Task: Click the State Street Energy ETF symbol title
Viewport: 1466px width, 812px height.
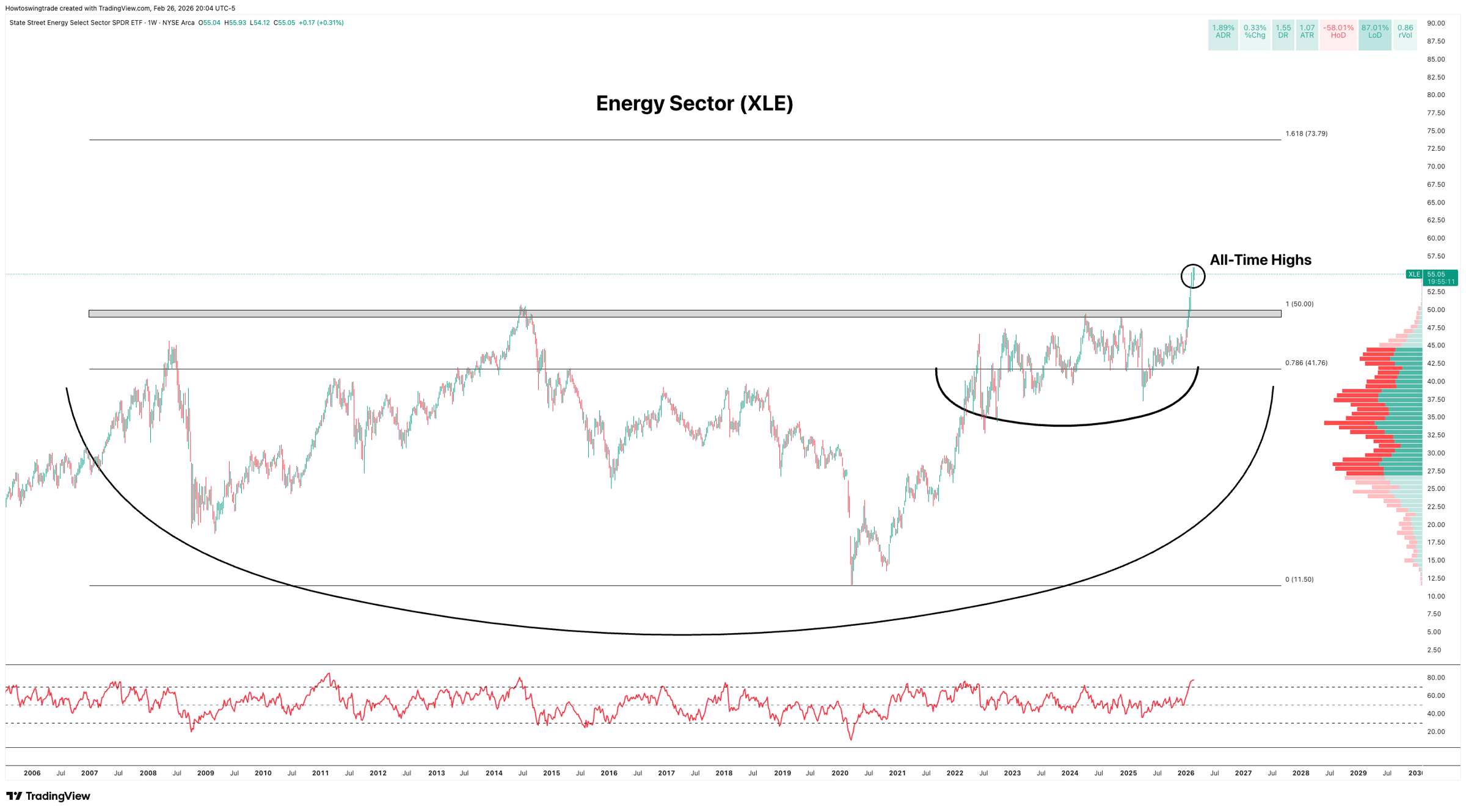Action: [76, 23]
